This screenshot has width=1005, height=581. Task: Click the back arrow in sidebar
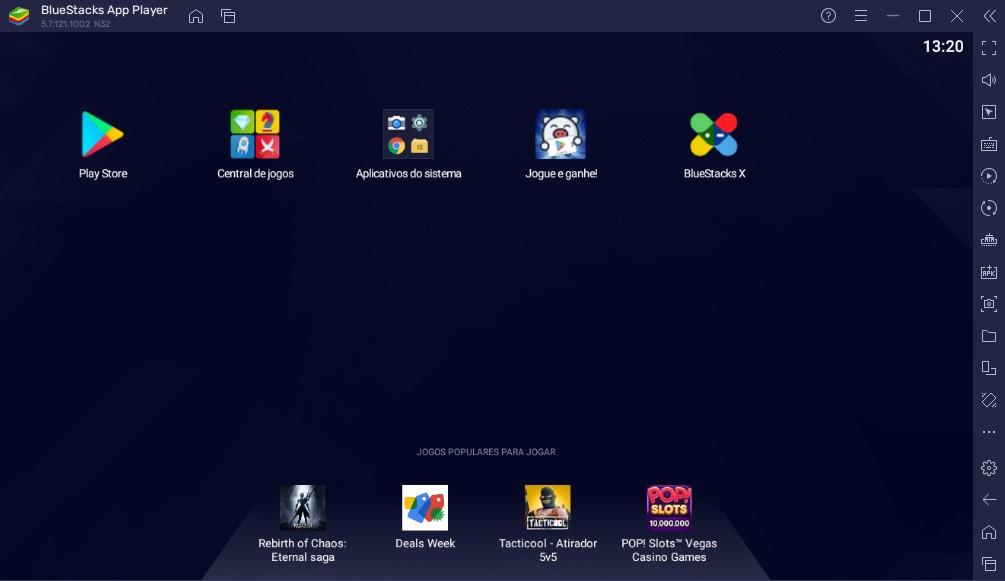[x=989, y=500]
